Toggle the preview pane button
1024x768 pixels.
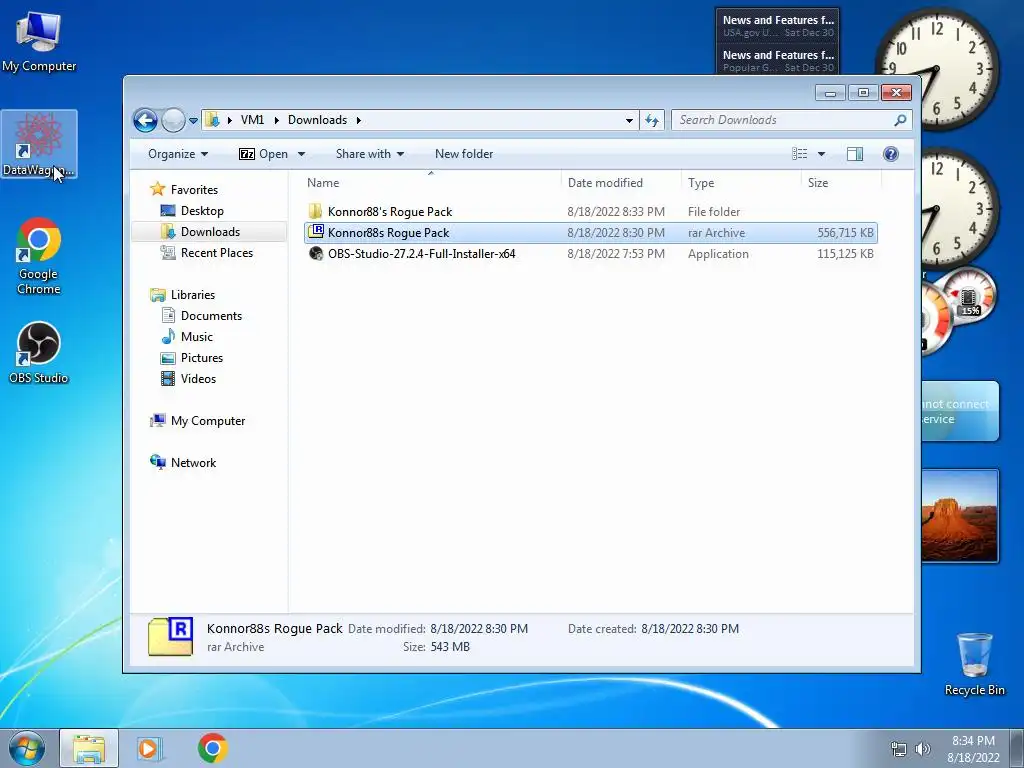854,154
